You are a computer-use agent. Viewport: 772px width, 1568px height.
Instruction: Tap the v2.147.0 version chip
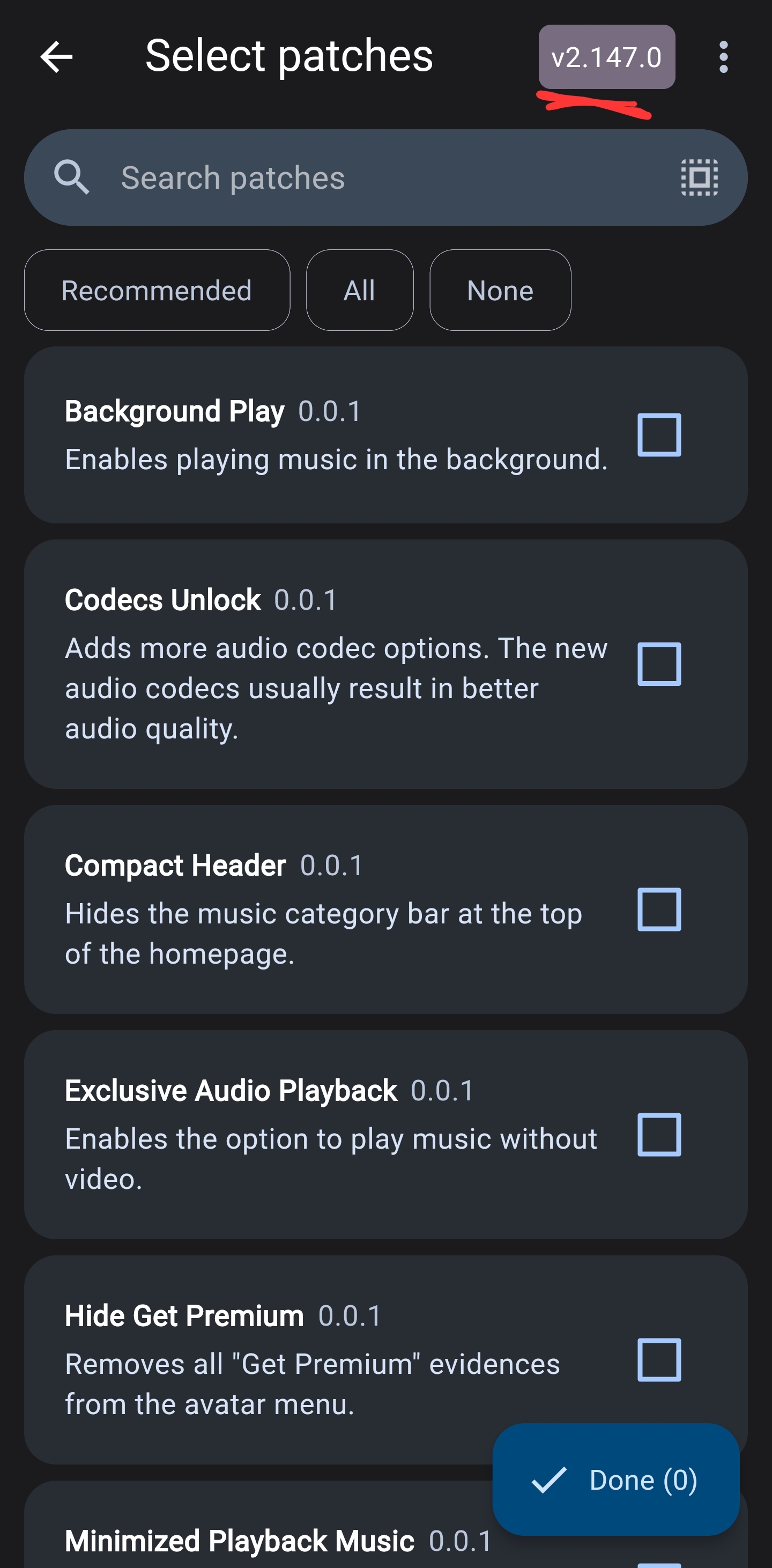(x=606, y=57)
